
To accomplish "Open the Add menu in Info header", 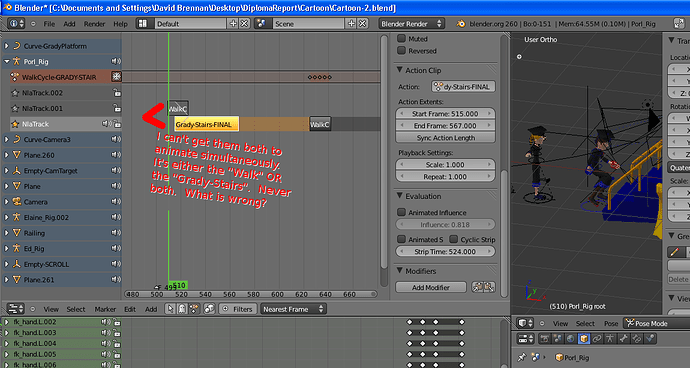I will click(70, 24).
